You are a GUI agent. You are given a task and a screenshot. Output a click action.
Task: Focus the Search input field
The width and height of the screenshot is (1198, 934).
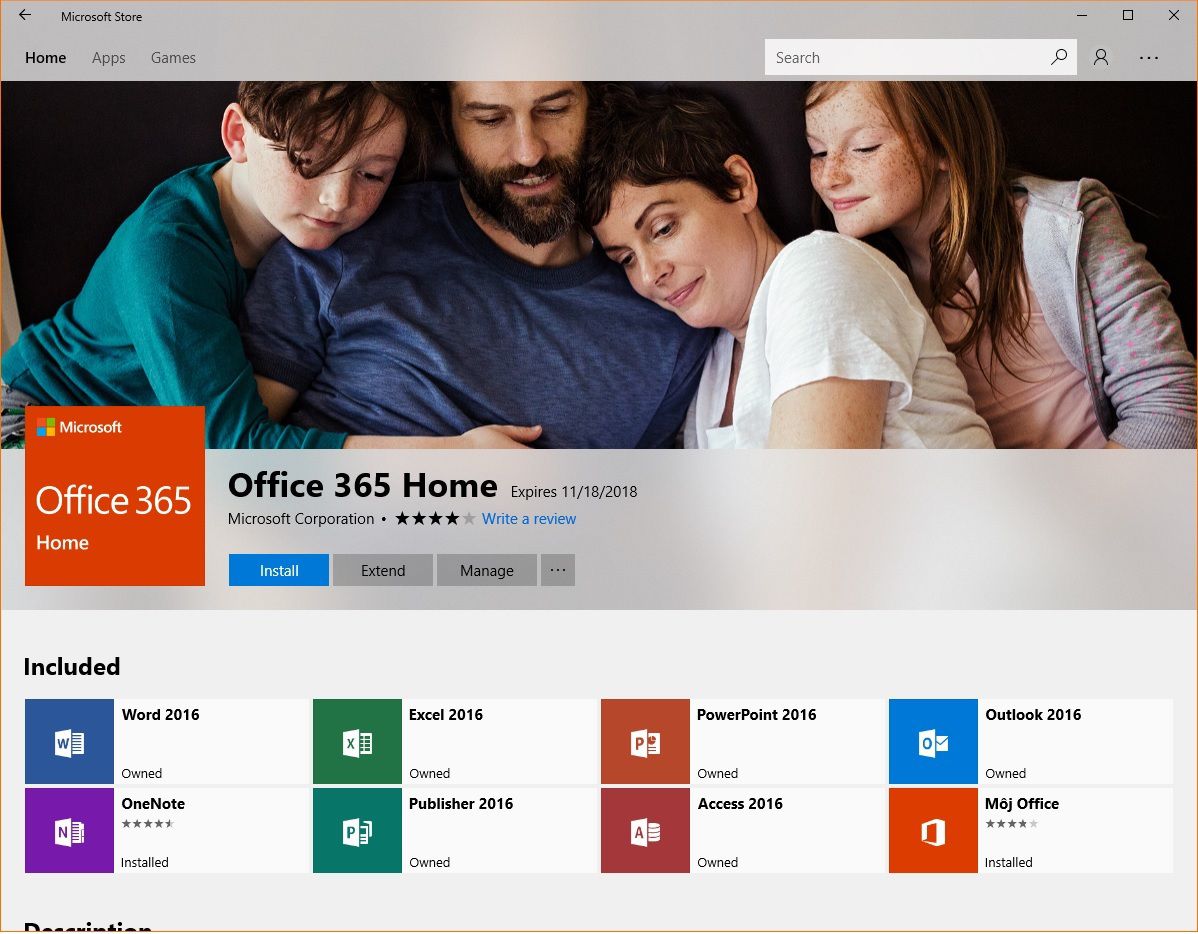(905, 57)
